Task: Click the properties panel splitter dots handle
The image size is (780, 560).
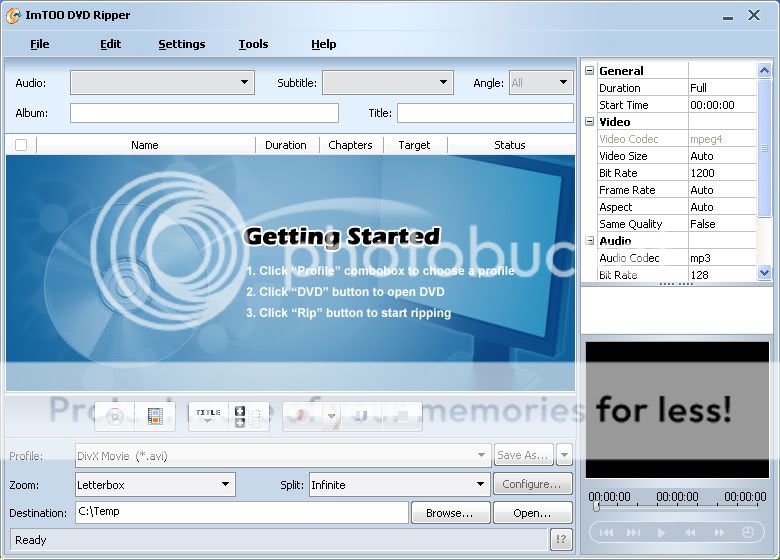Action: coord(676,284)
